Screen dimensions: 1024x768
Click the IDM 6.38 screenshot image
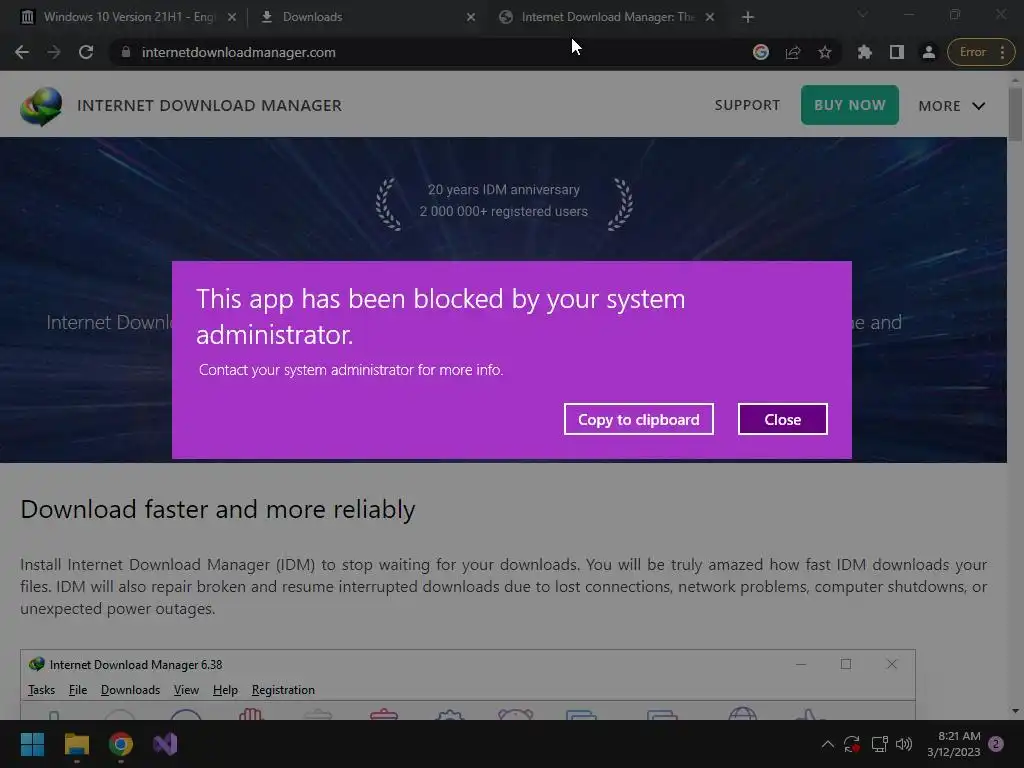(468, 684)
